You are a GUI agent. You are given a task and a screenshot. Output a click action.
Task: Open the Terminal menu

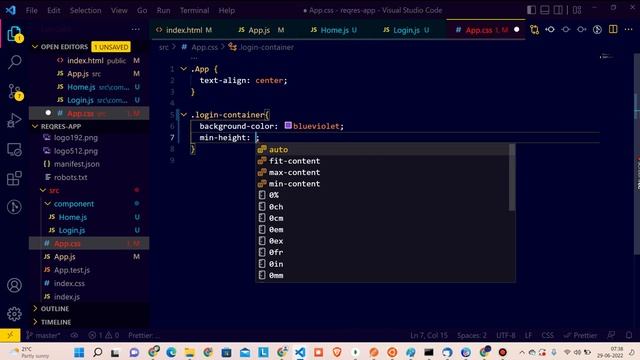point(194,10)
